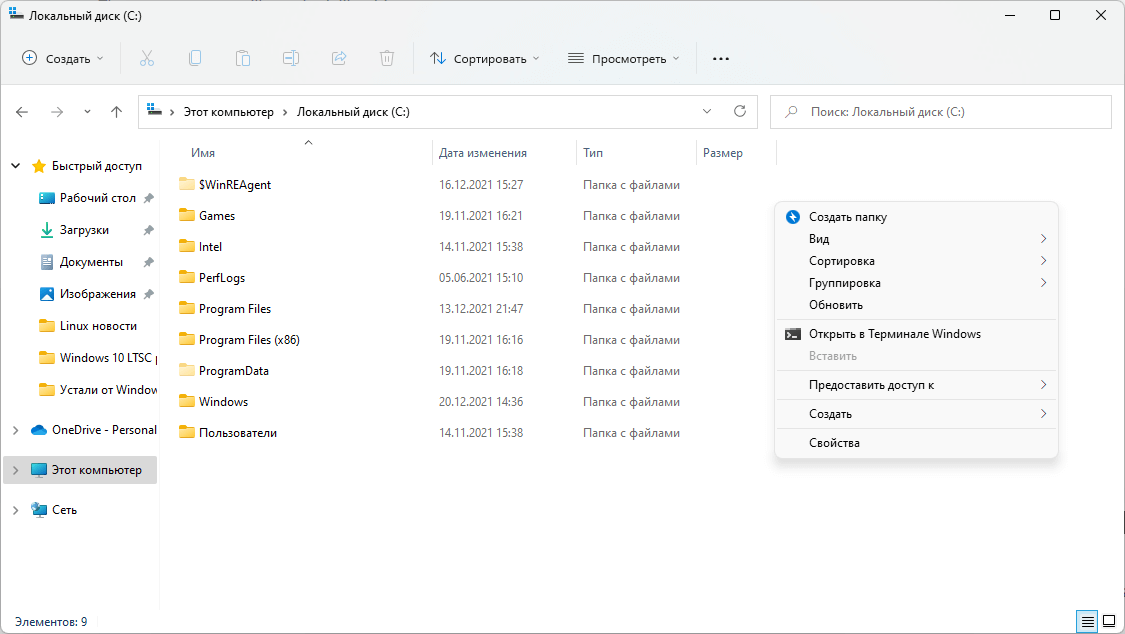The height and width of the screenshot is (634, 1125).
Task: Select Рабочий стол in quick access
Action: (97, 198)
